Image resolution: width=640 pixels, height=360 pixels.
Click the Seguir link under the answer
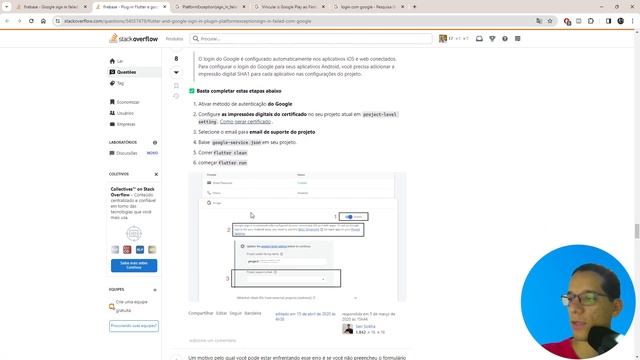point(236,313)
